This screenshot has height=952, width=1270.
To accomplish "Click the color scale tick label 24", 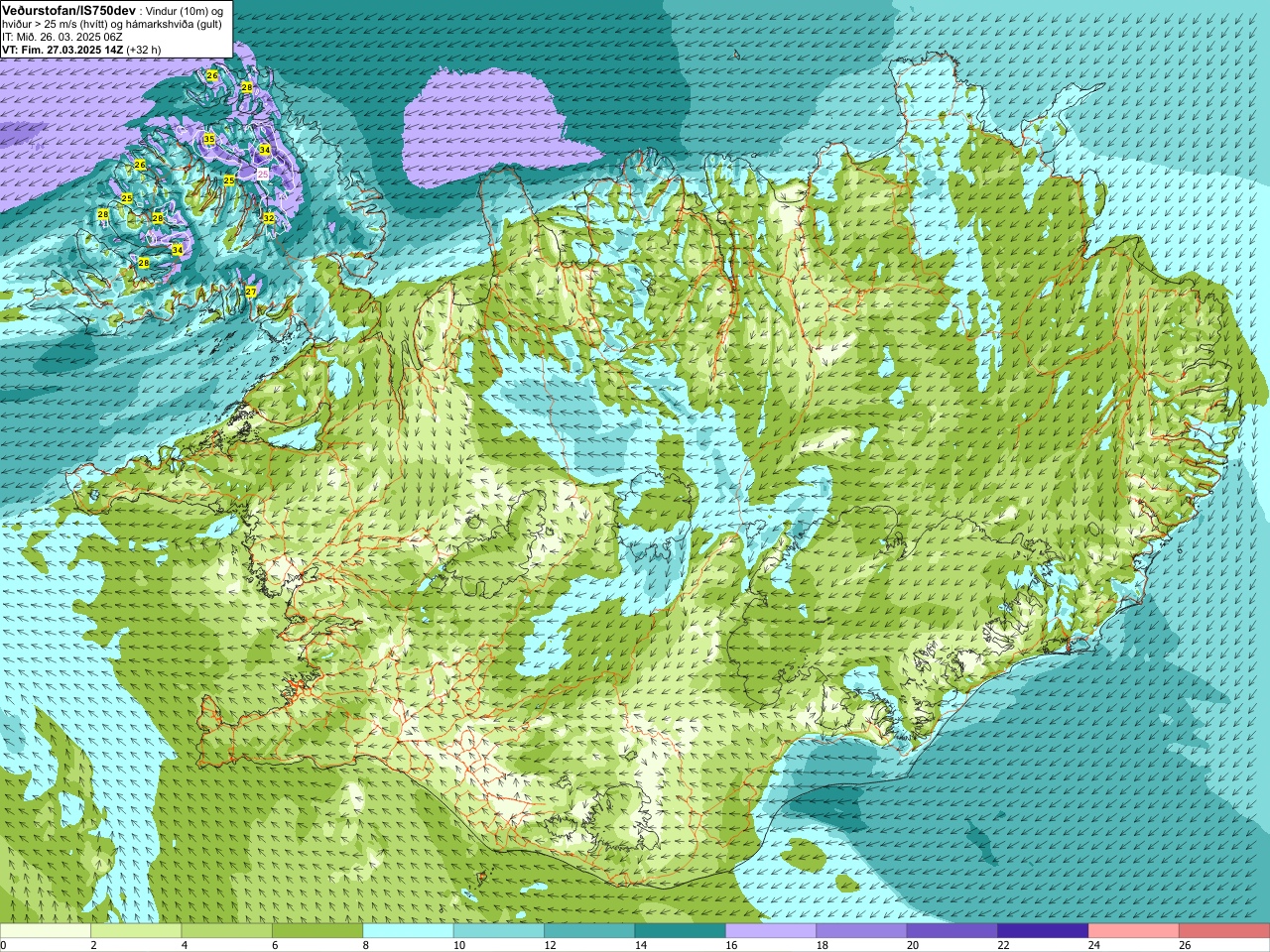I will click(1094, 946).
